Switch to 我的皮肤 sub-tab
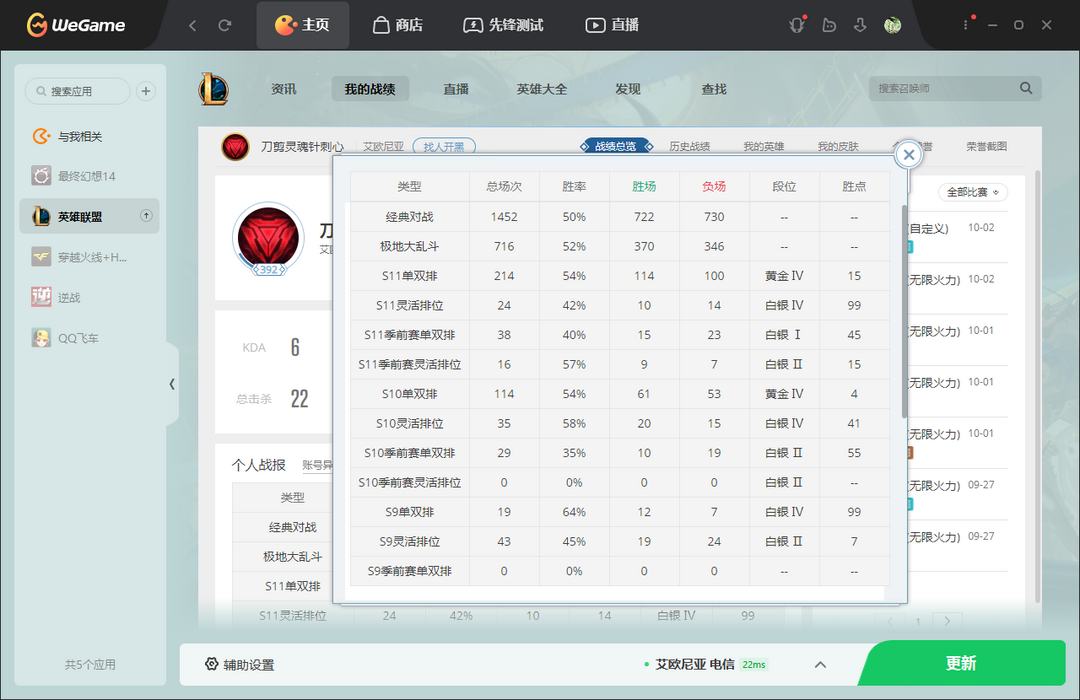The width and height of the screenshot is (1080, 700). coord(838,146)
